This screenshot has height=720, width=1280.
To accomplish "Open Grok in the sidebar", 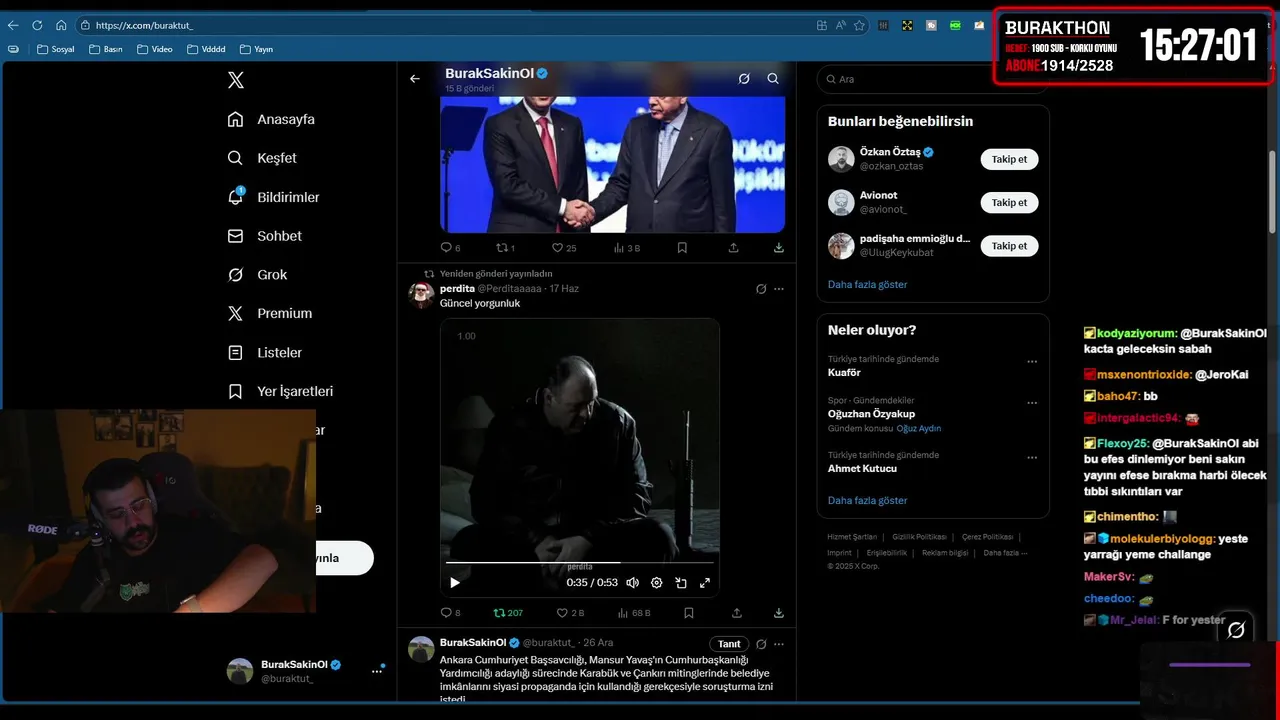I will point(257,275).
